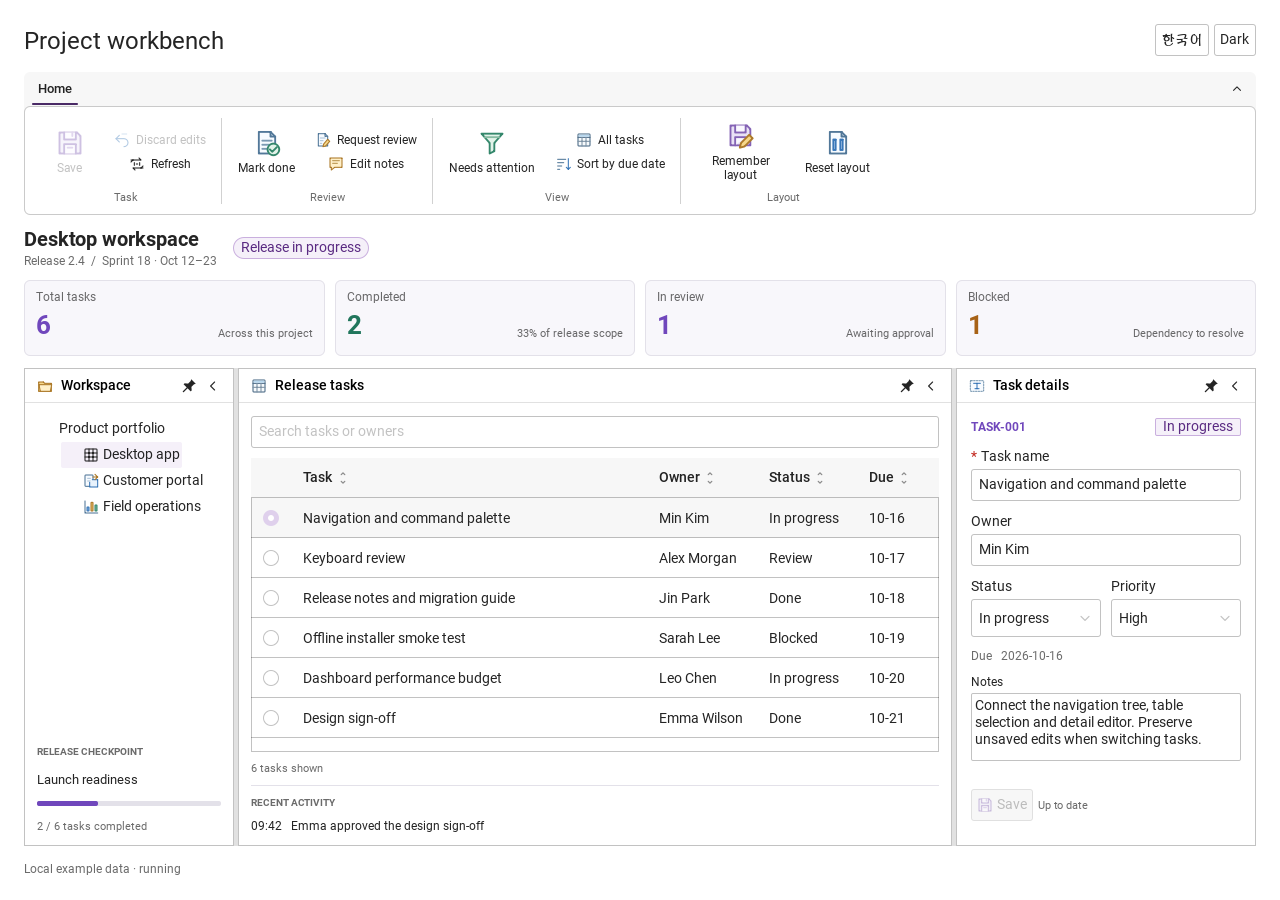Select the Design sign-off radio button

[271, 718]
